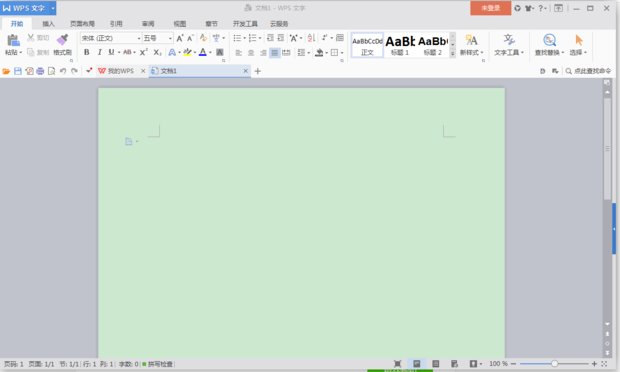Toggle Italic formatting
This screenshot has width=620, height=372.
click(99, 52)
